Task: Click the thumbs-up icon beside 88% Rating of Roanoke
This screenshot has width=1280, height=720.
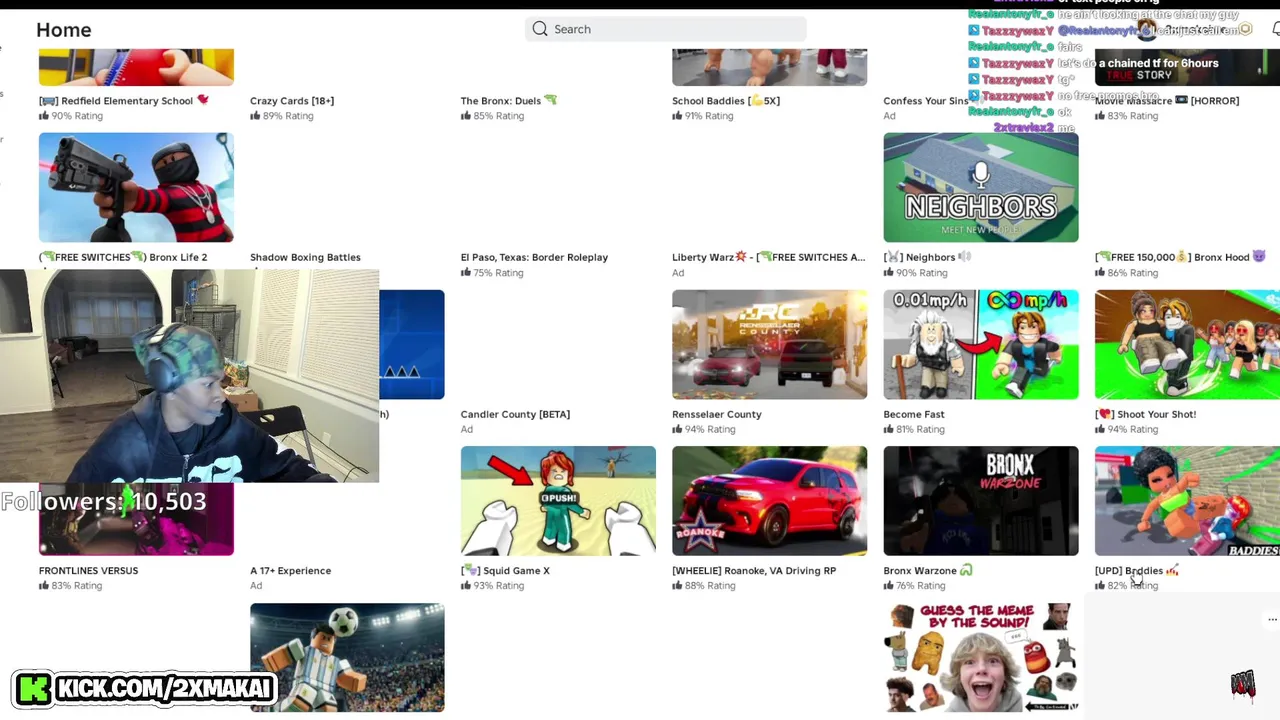Action: tap(677, 585)
